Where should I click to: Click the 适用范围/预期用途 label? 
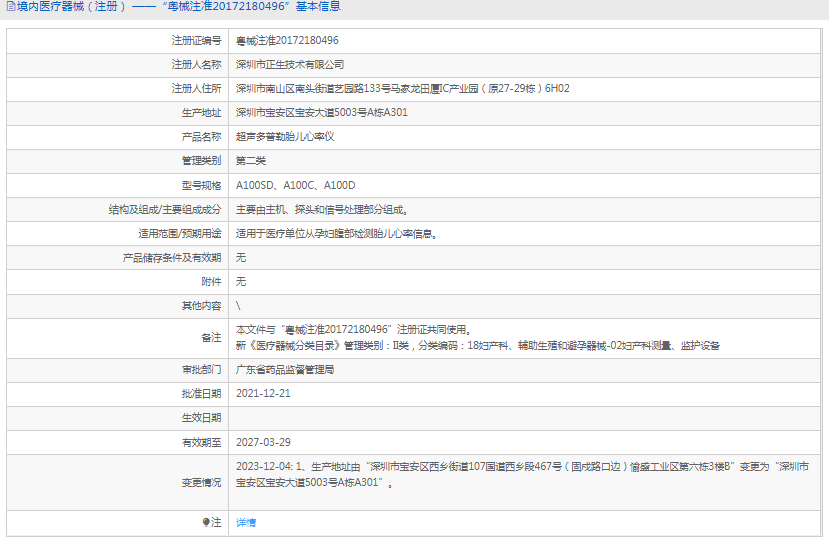click(180, 233)
